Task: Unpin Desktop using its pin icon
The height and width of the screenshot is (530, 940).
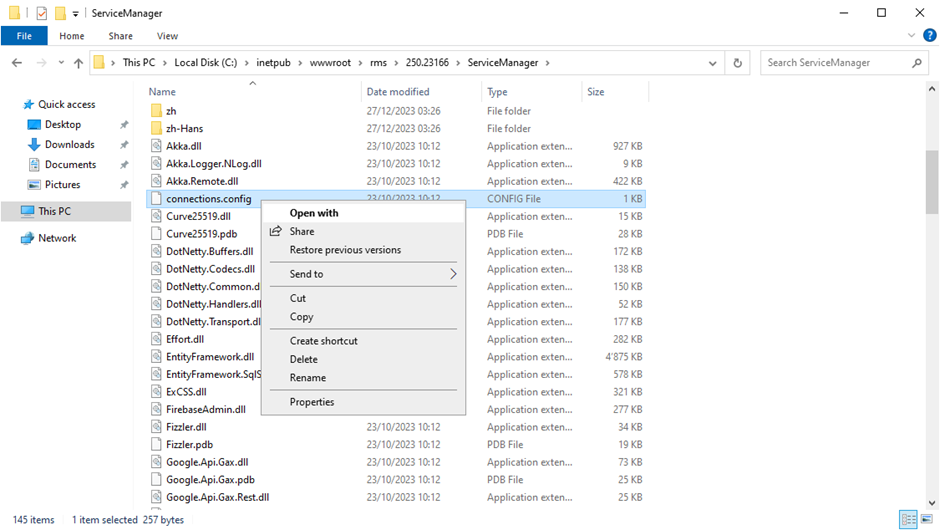Action: [124, 125]
